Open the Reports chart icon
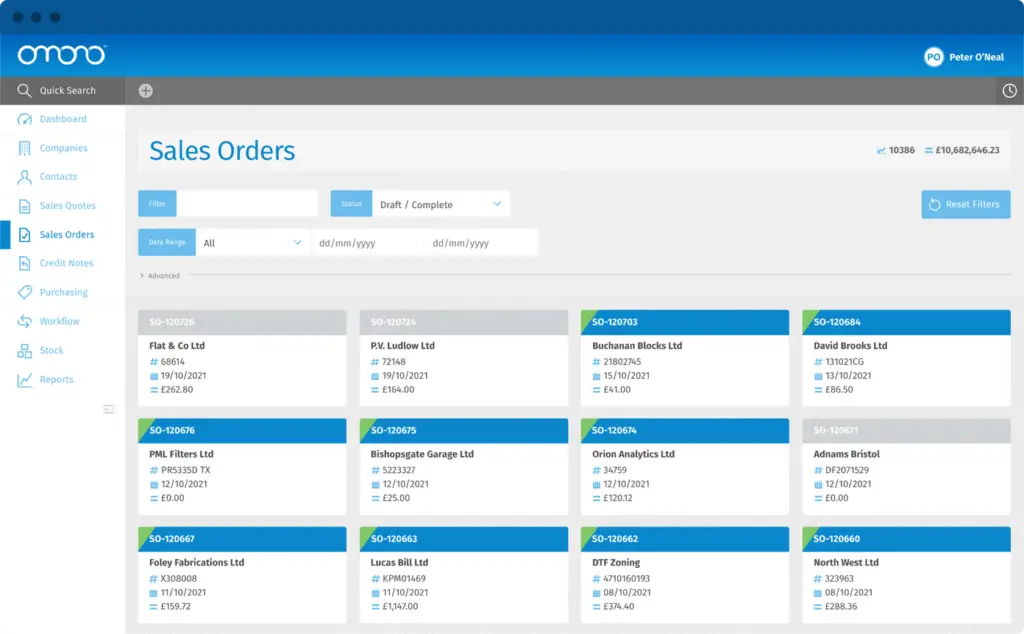The width and height of the screenshot is (1024, 634). (24, 379)
